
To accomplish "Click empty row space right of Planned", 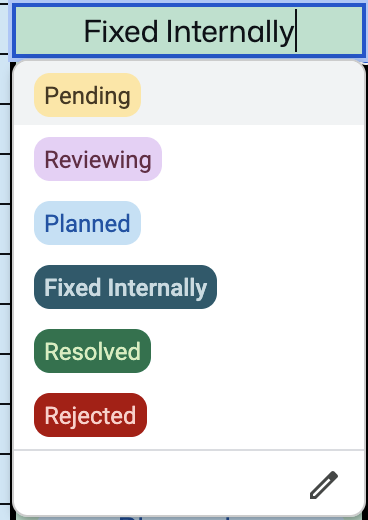I will (253, 223).
